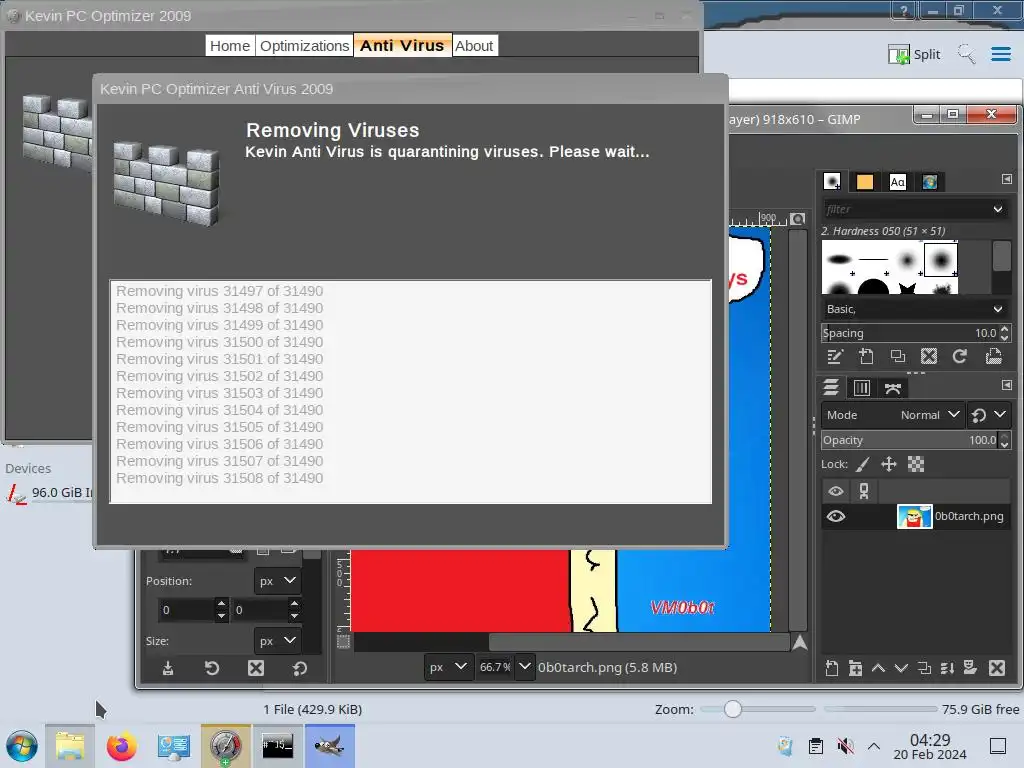The image size is (1024, 768).
Task: Hide the 0b0tarch.png layer
Action: pyautogui.click(x=836, y=517)
